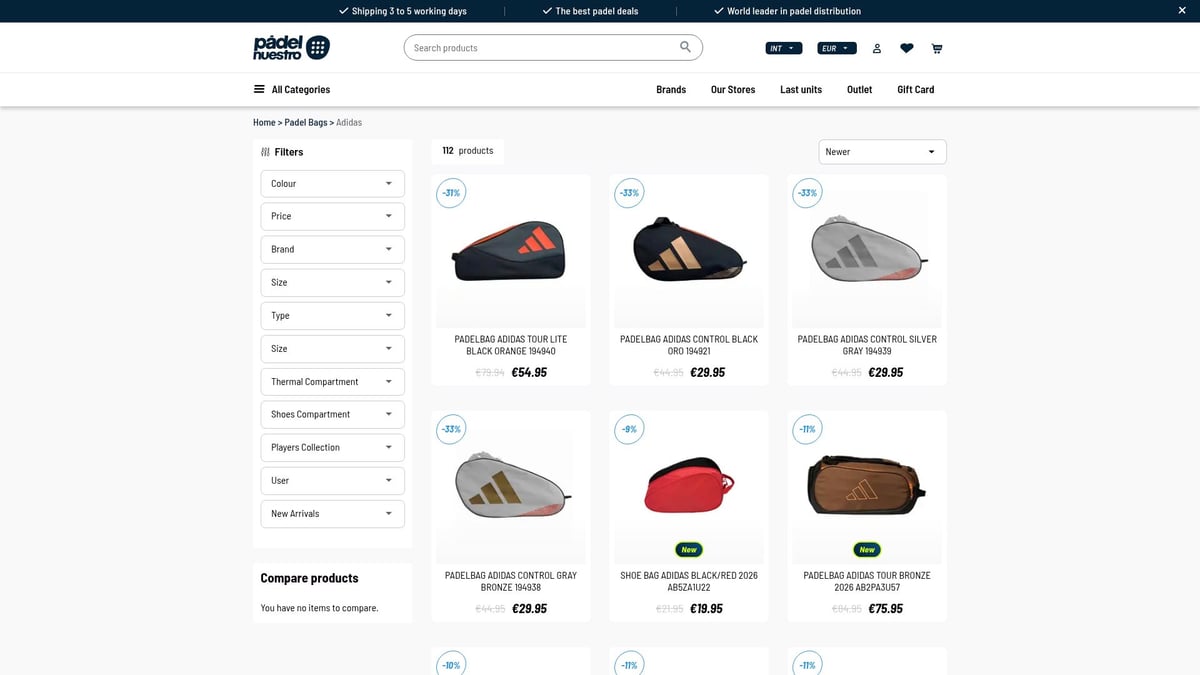Open the shopping cart icon

click(x=937, y=48)
